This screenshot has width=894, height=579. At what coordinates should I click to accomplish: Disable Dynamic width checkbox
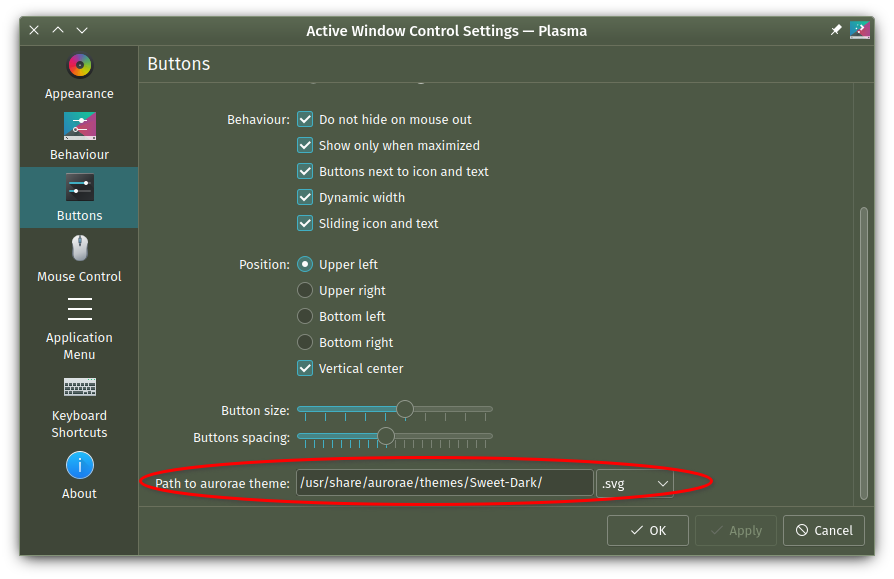[x=305, y=197]
